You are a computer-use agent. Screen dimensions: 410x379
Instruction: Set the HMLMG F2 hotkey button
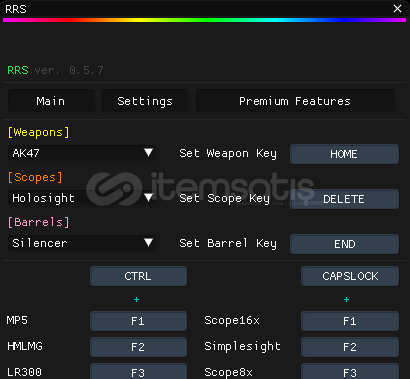coord(138,347)
